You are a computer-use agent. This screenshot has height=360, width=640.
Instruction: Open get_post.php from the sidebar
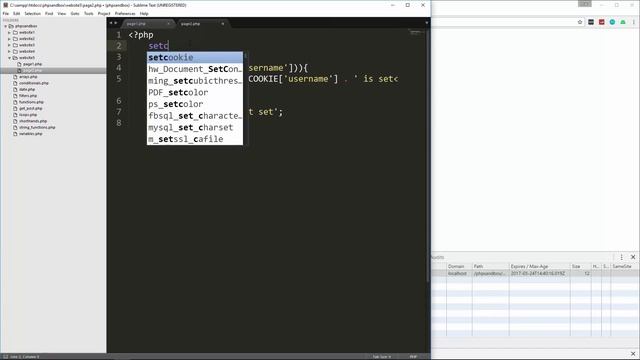point(31,108)
